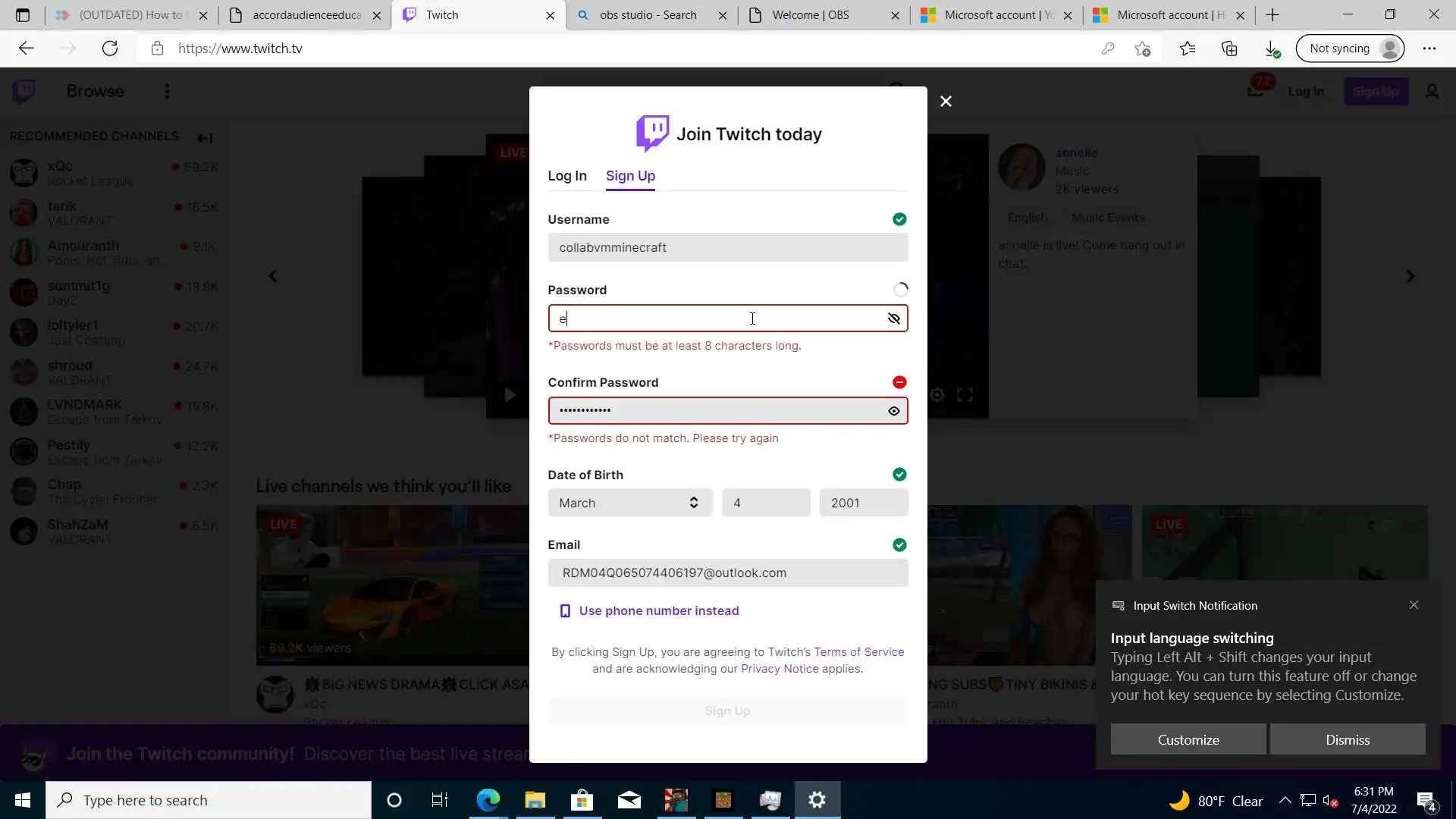Close the Join Twitch signup dialog
The image size is (1456, 819).
pyautogui.click(x=946, y=102)
